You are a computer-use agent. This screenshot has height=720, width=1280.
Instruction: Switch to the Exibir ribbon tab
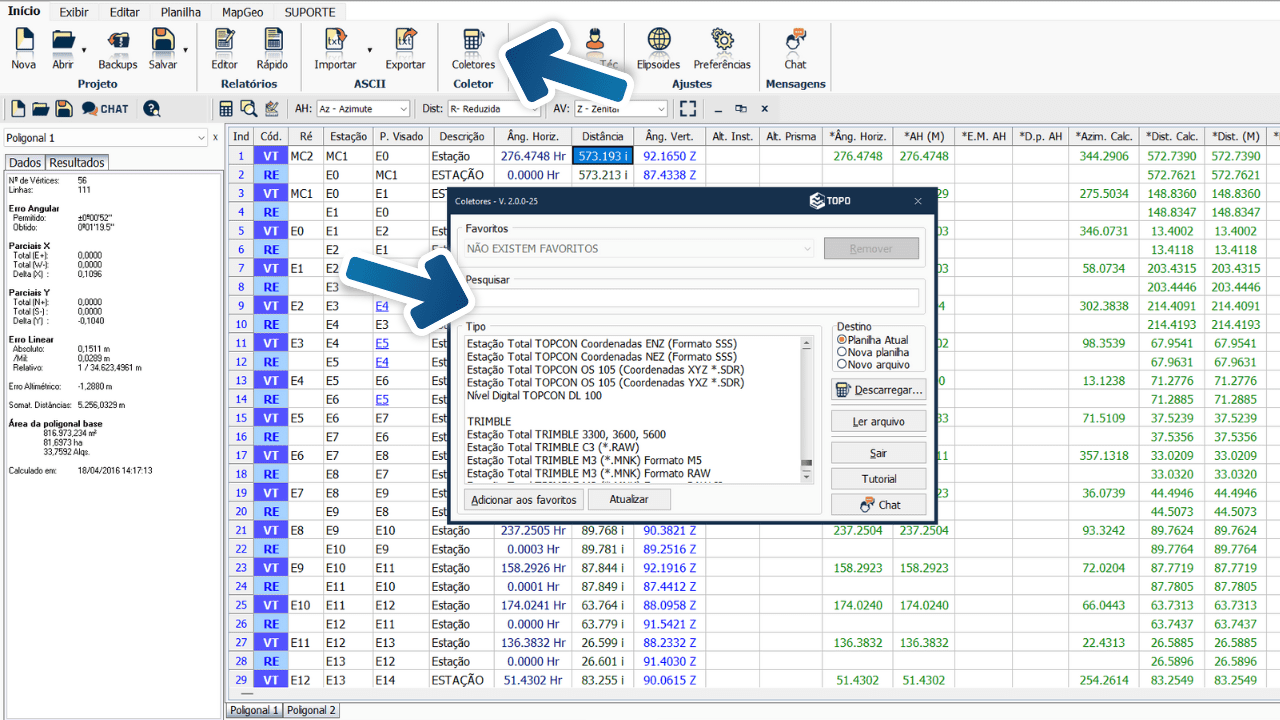click(x=73, y=12)
